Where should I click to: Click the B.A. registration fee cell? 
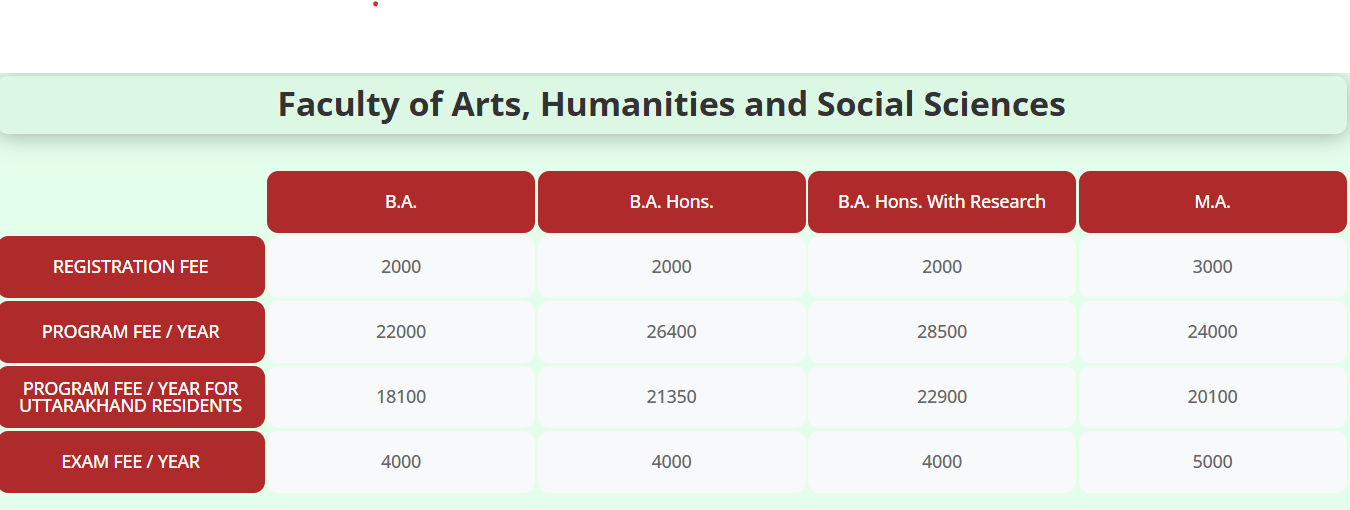pos(401,267)
